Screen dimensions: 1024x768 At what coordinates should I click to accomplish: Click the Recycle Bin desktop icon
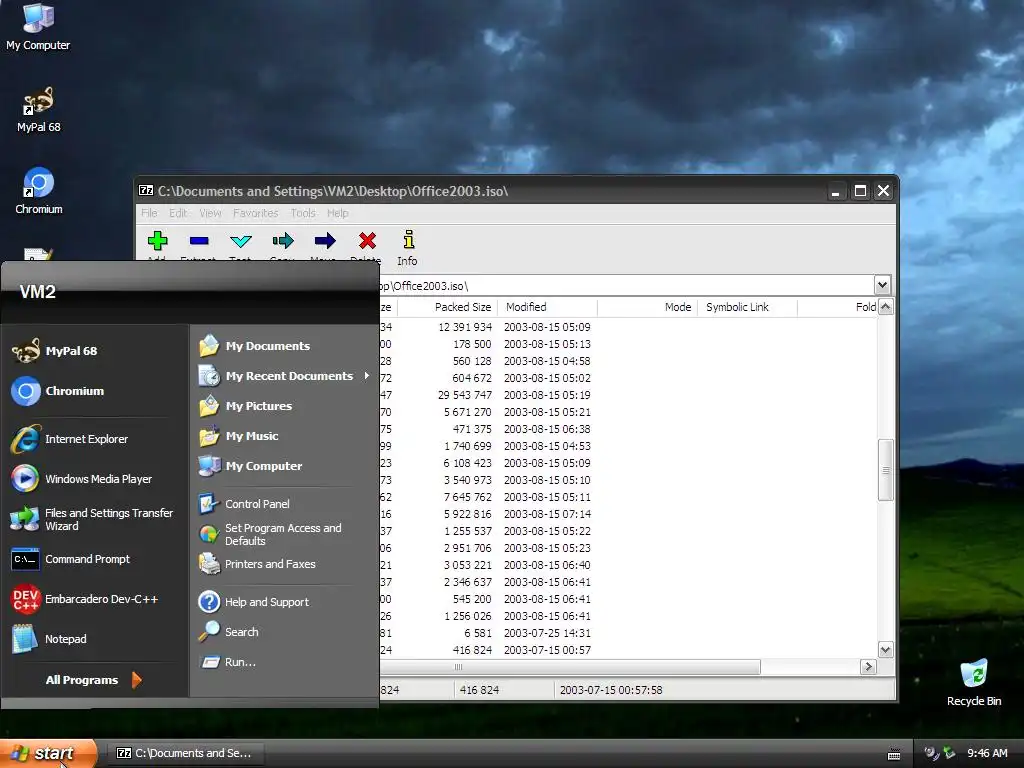pos(974,682)
